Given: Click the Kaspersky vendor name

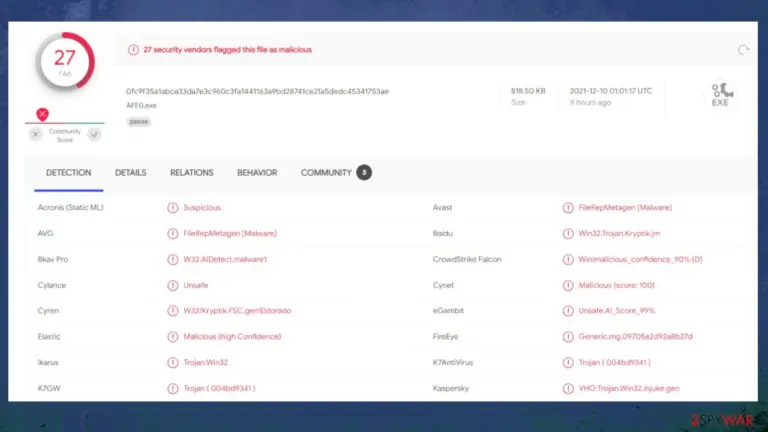Looking at the screenshot, I should [x=451, y=388].
